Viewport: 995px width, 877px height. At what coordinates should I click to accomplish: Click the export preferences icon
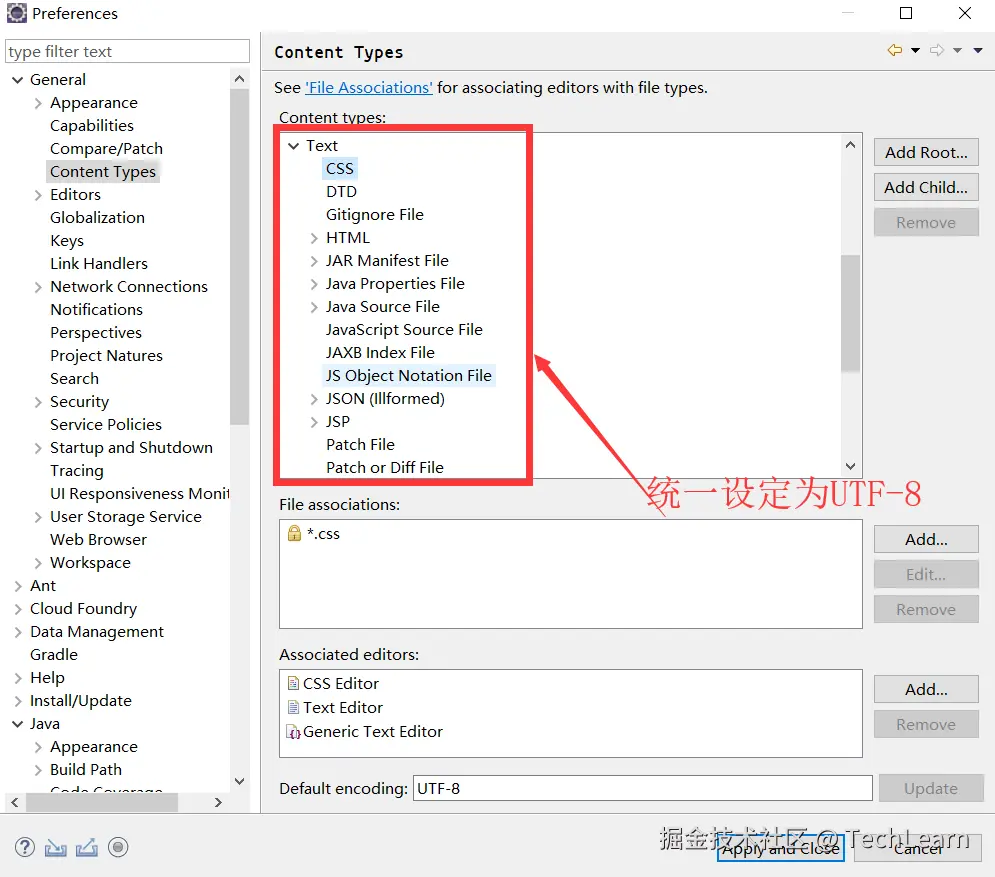pos(87,847)
